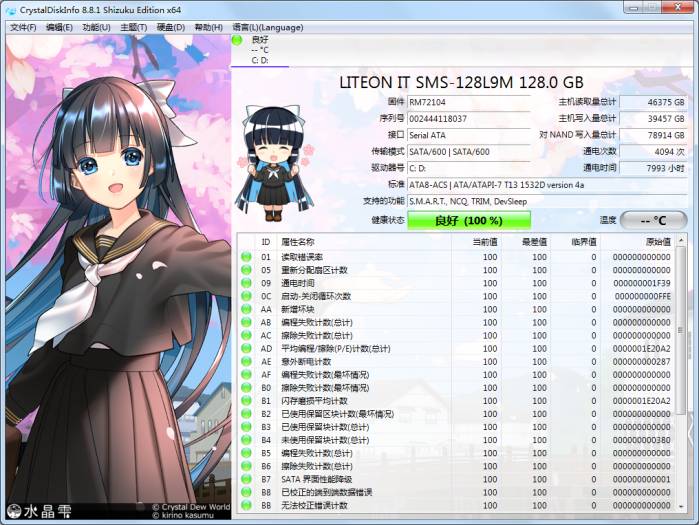699x525 pixels.
Task: Click the 接口 Serial ATA field
Action: pyautogui.click(x=469, y=135)
